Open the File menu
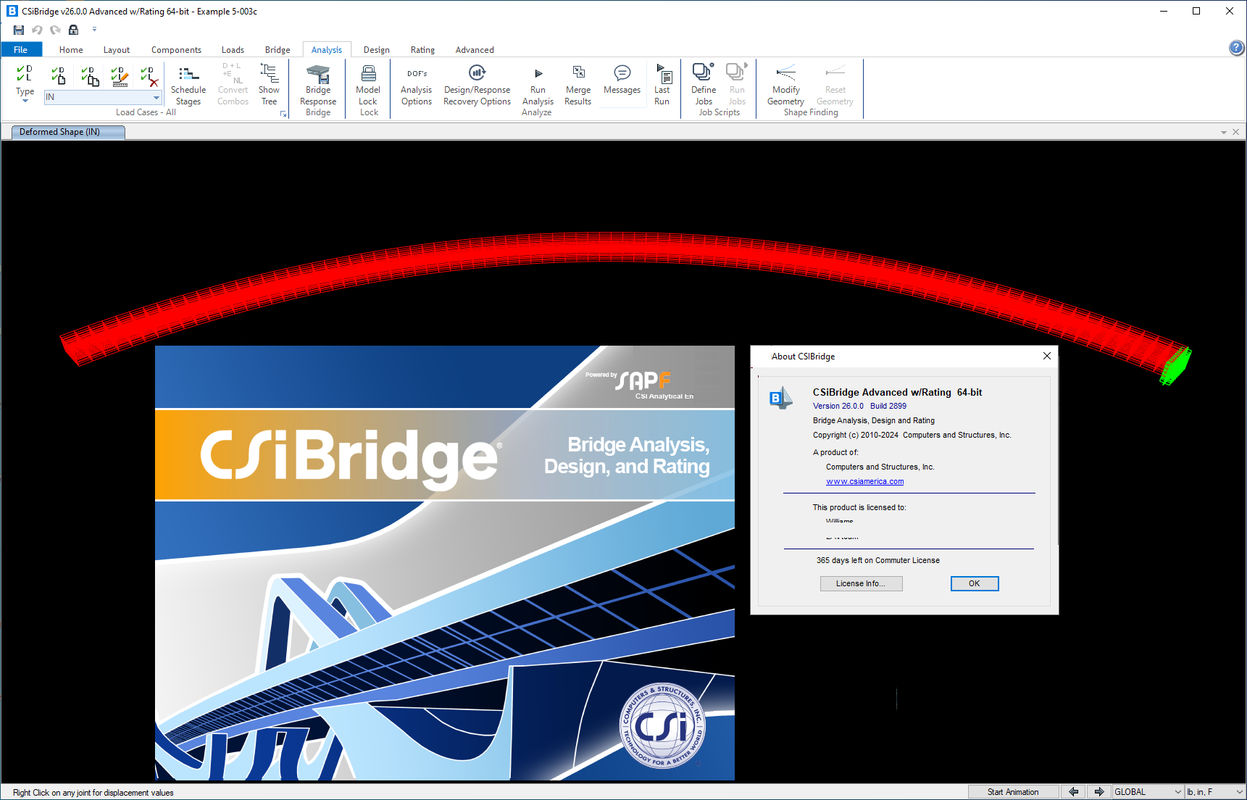The height and width of the screenshot is (800, 1247). point(21,49)
